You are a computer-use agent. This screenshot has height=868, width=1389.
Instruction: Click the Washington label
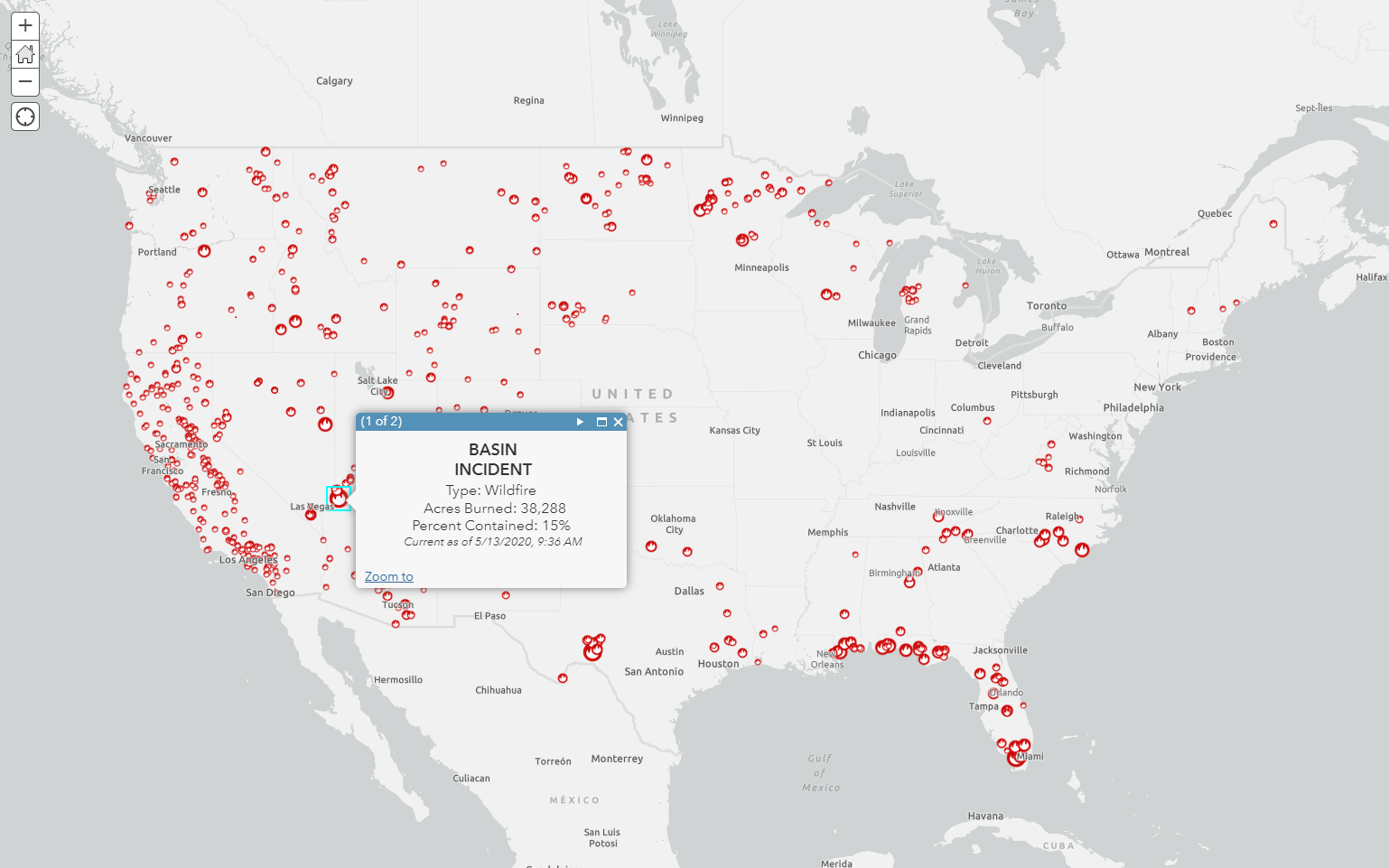click(x=1095, y=436)
